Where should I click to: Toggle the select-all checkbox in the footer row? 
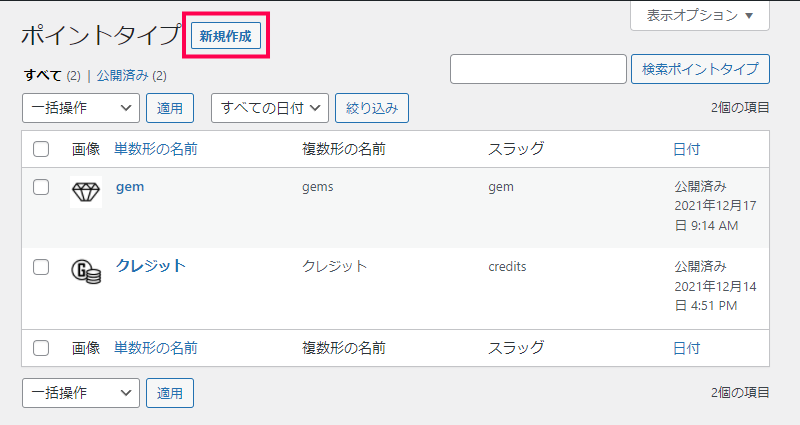(x=41, y=348)
